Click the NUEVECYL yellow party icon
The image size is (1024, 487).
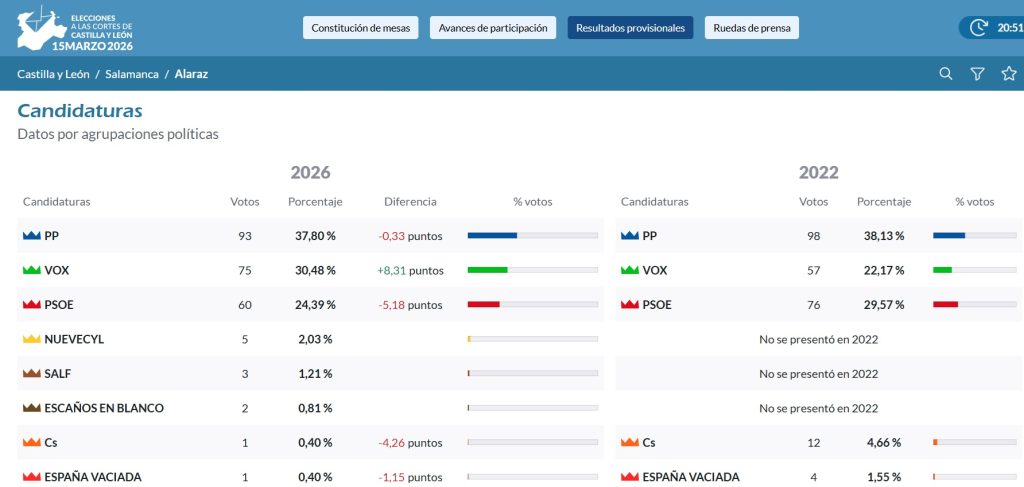pyautogui.click(x=32, y=339)
